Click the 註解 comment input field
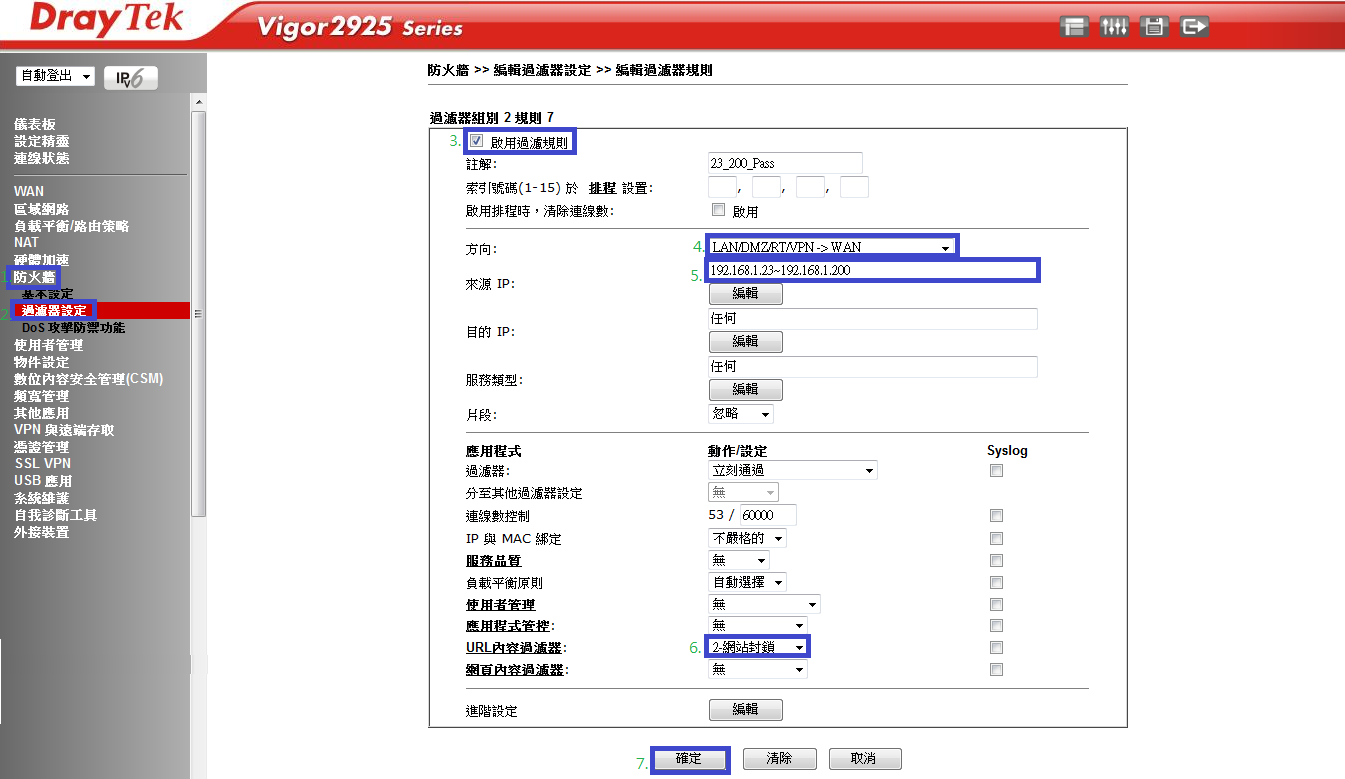 [785, 163]
